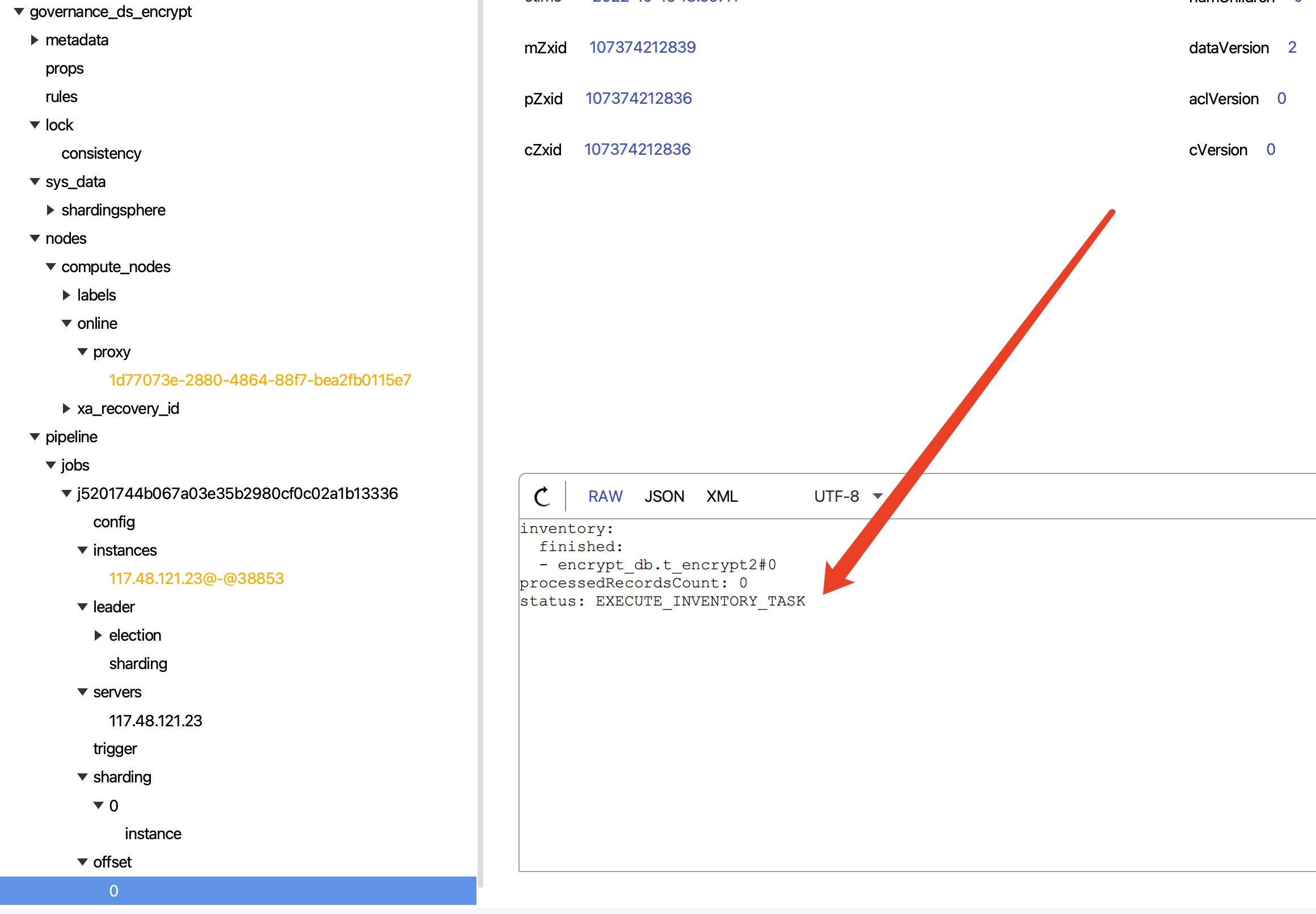Open the config node under job
The image size is (1316, 914).
(114, 522)
